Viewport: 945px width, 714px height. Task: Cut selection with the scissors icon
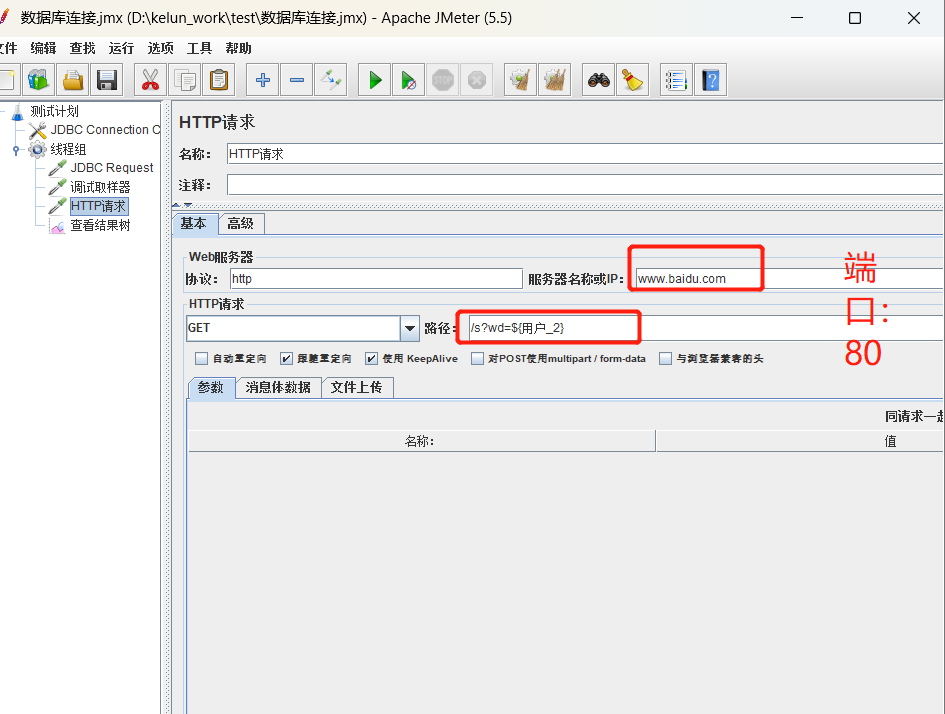tap(150, 80)
